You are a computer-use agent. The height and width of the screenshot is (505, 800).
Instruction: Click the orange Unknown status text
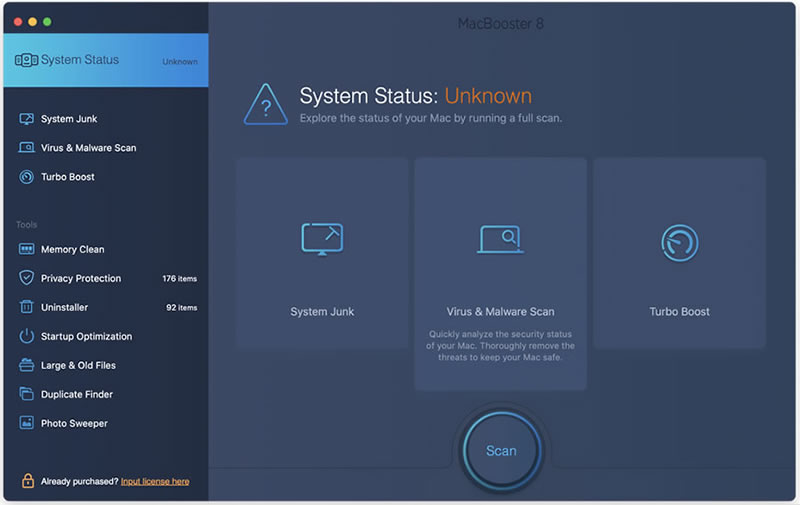[x=488, y=96]
